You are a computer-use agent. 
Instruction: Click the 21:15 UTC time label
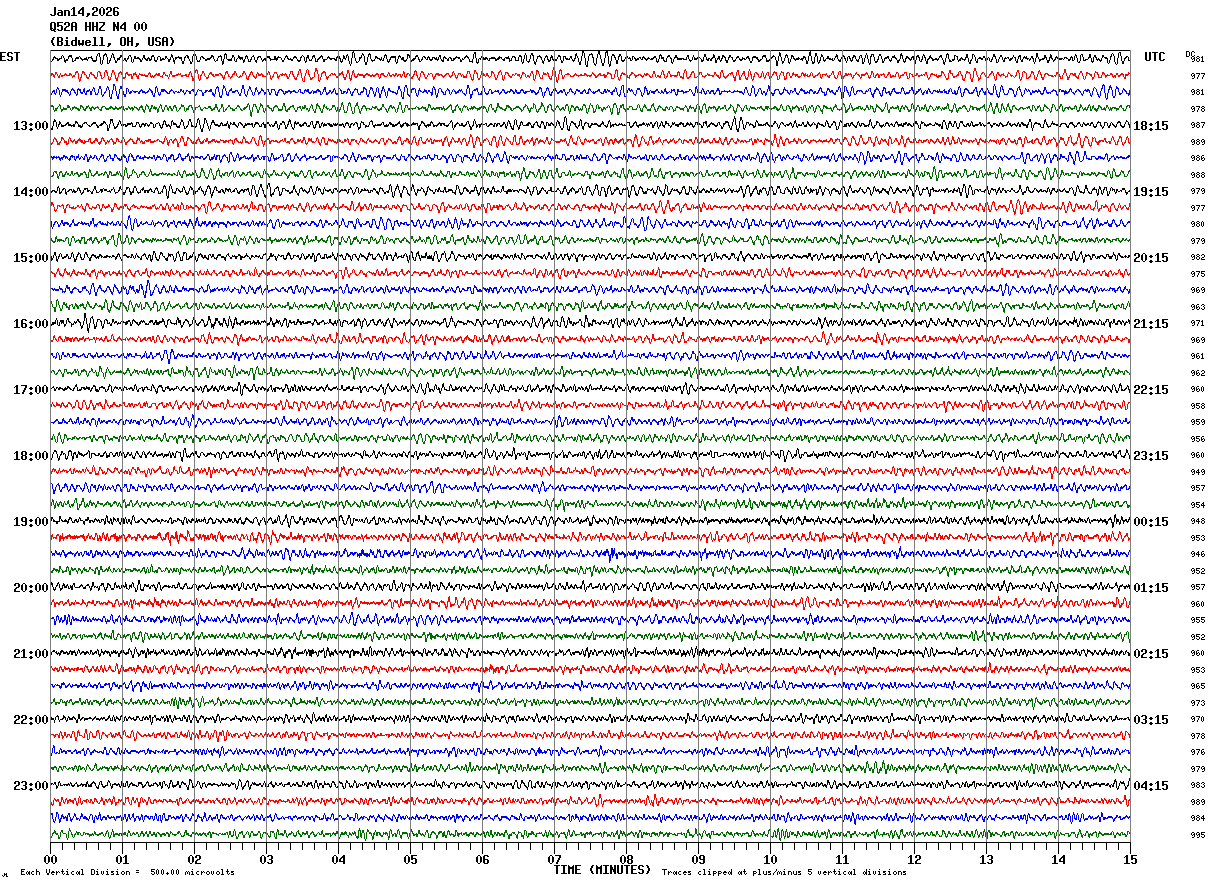point(1151,324)
